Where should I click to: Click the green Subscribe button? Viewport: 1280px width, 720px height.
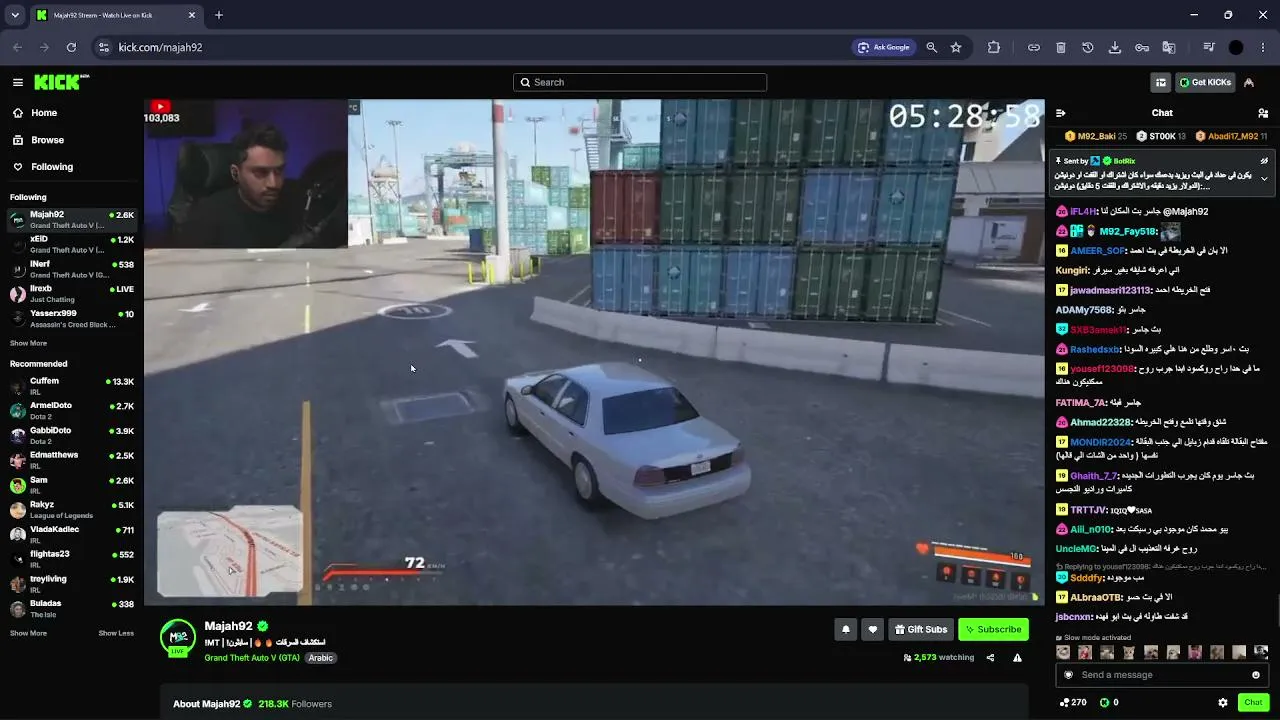click(993, 629)
